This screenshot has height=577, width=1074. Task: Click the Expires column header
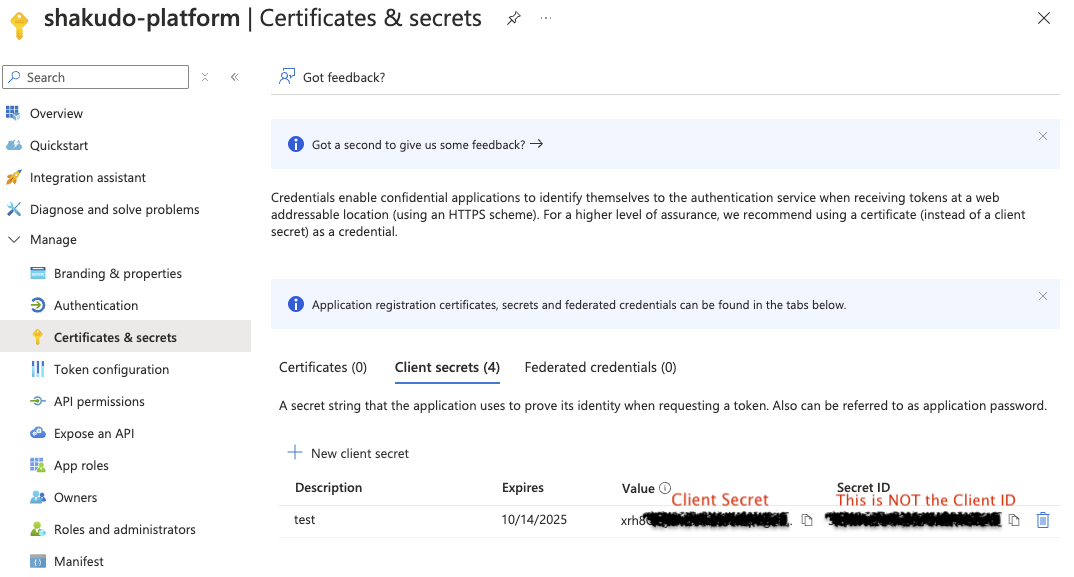523,488
